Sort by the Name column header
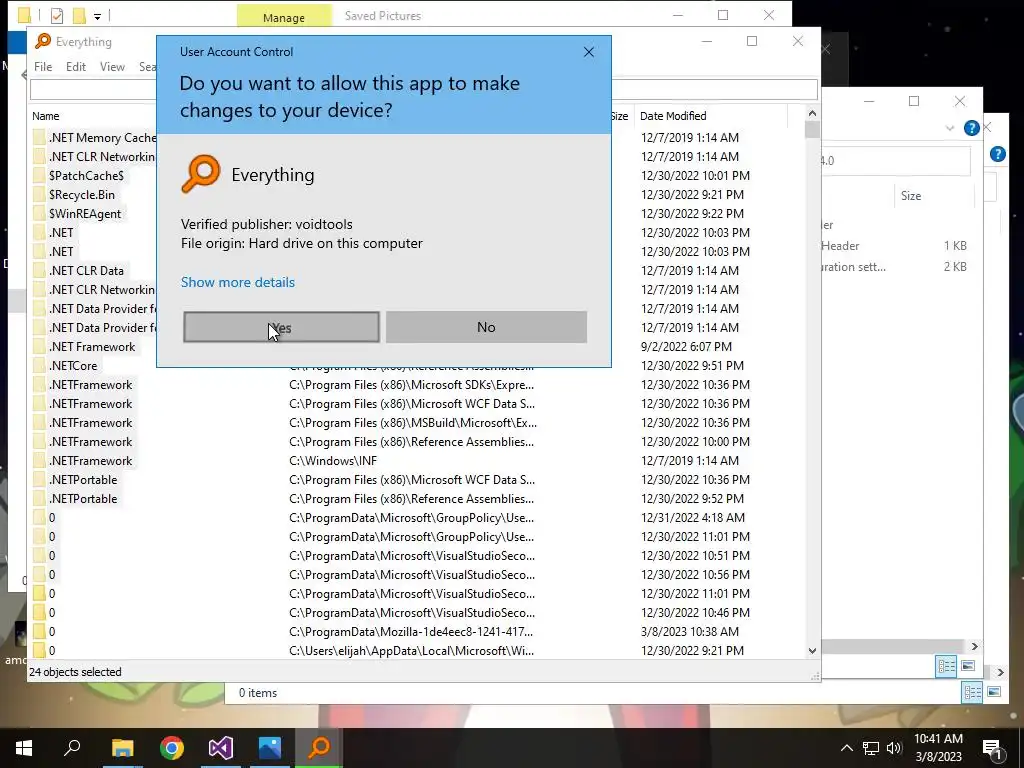Screen dimensions: 1024x768 coord(46,116)
